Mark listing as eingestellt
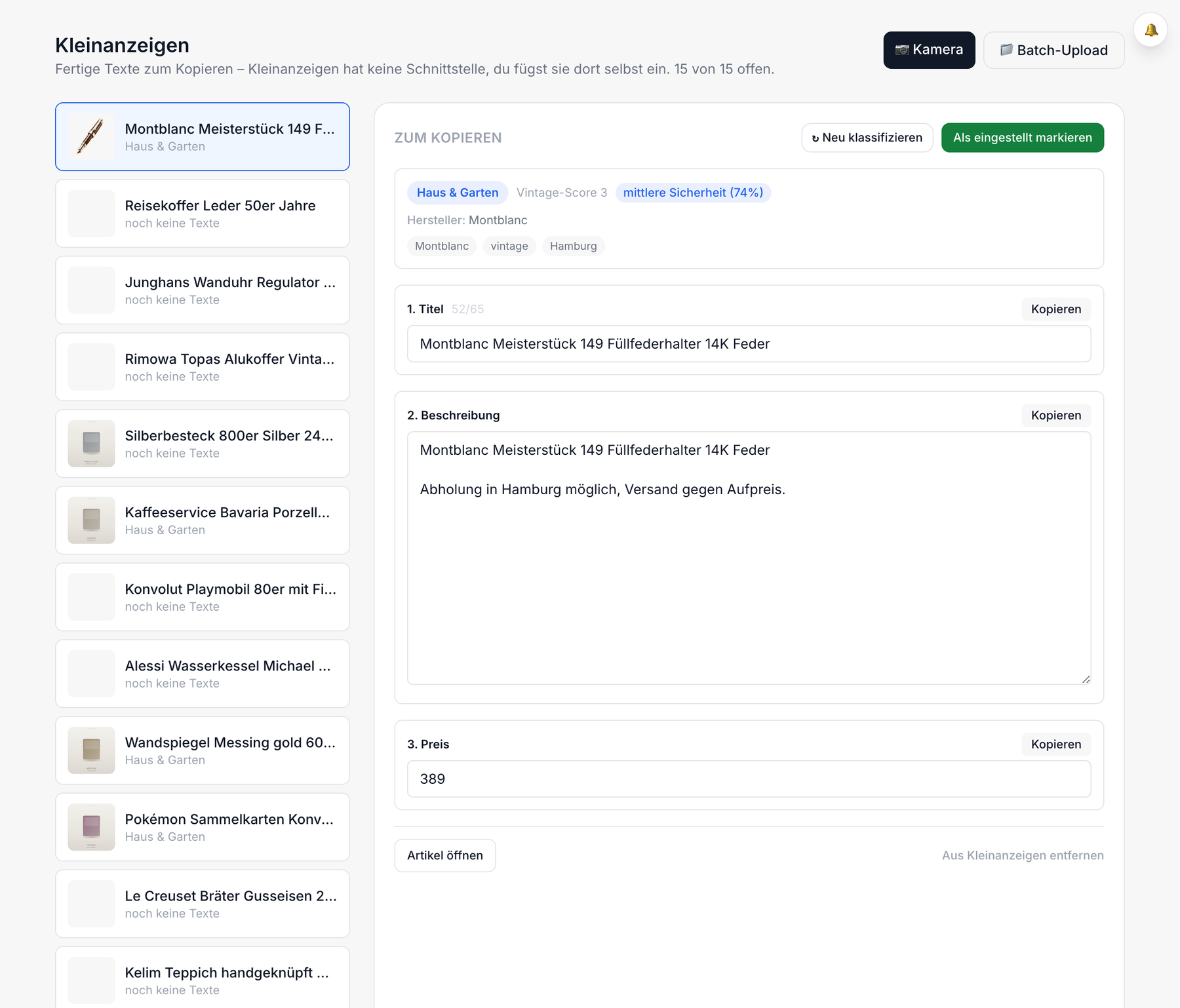This screenshot has width=1180, height=1008. [x=1022, y=138]
